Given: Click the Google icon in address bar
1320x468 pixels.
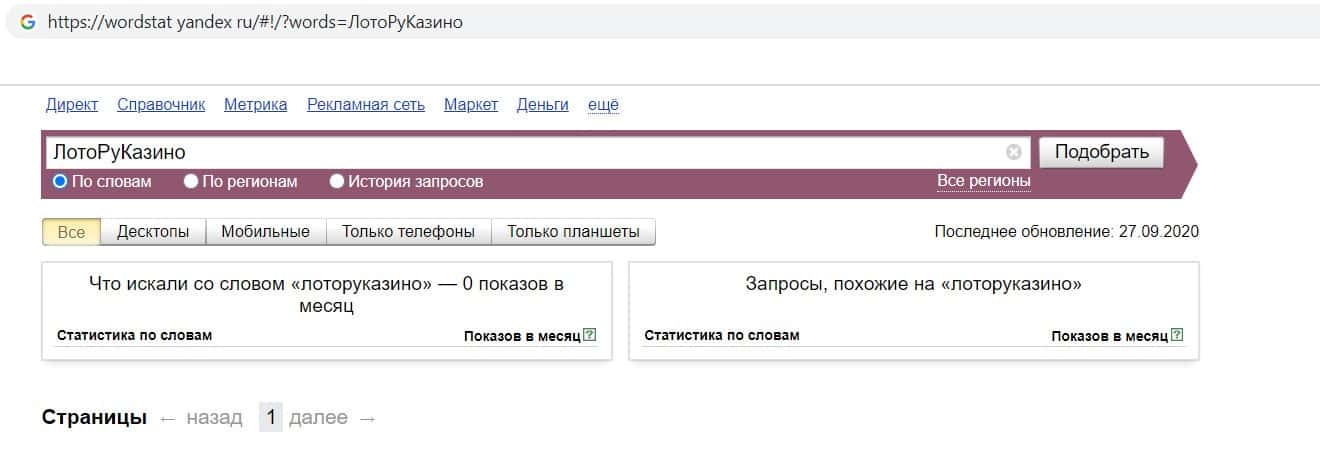Looking at the screenshot, I should (x=28, y=22).
